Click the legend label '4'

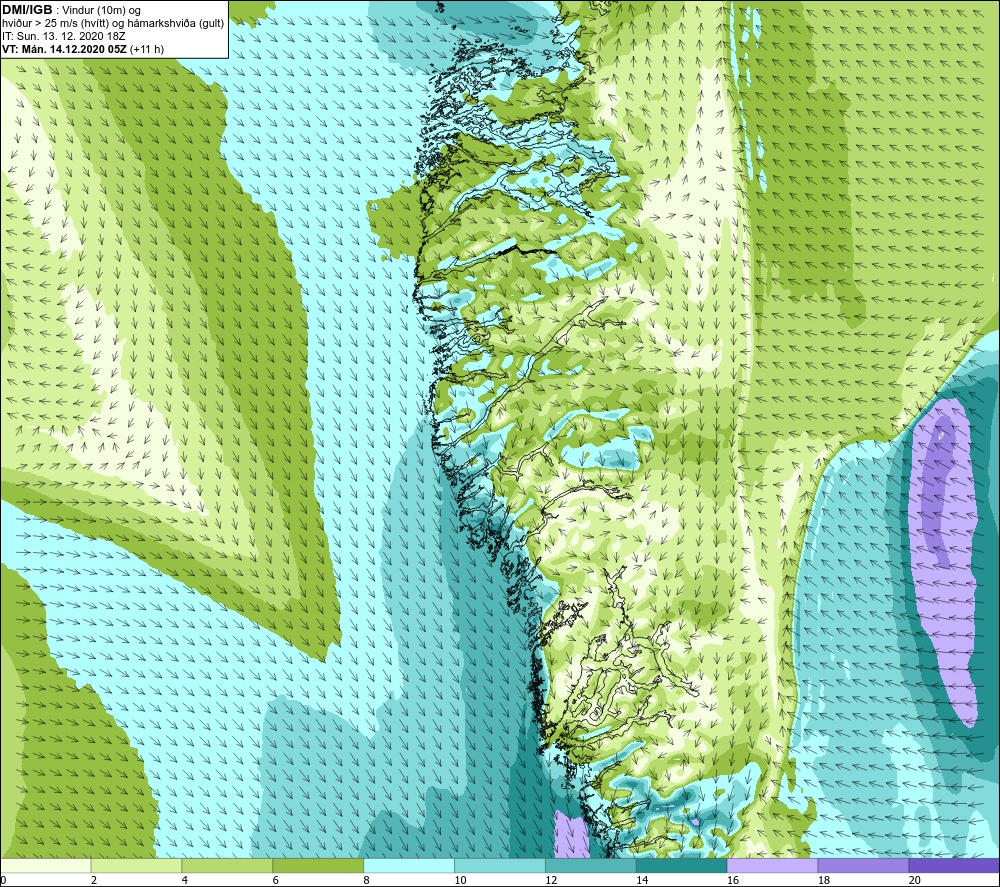tap(185, 881)
